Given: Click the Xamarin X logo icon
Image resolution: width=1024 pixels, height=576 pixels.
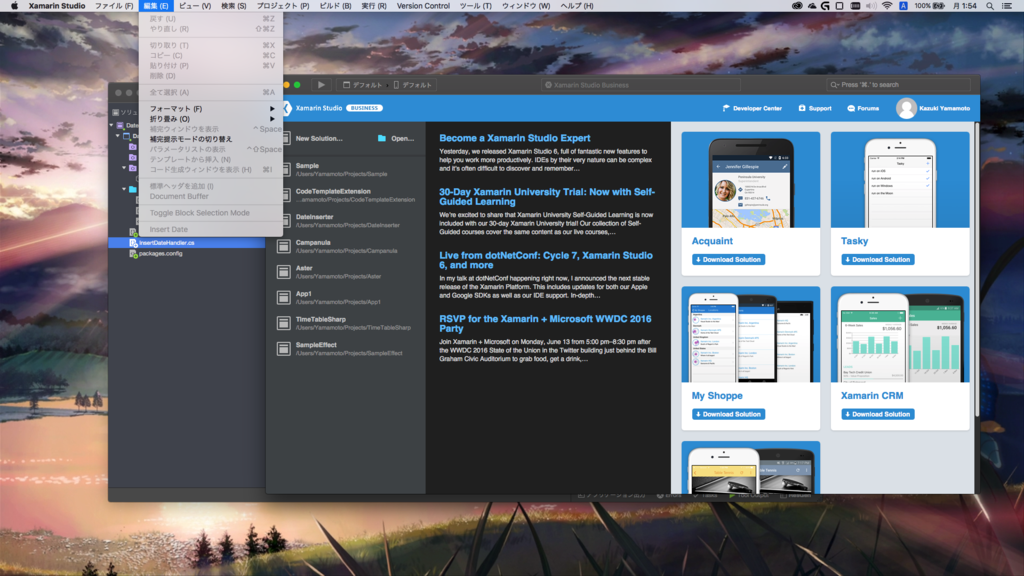Looking at the screenshot, I should click(287, 108).
